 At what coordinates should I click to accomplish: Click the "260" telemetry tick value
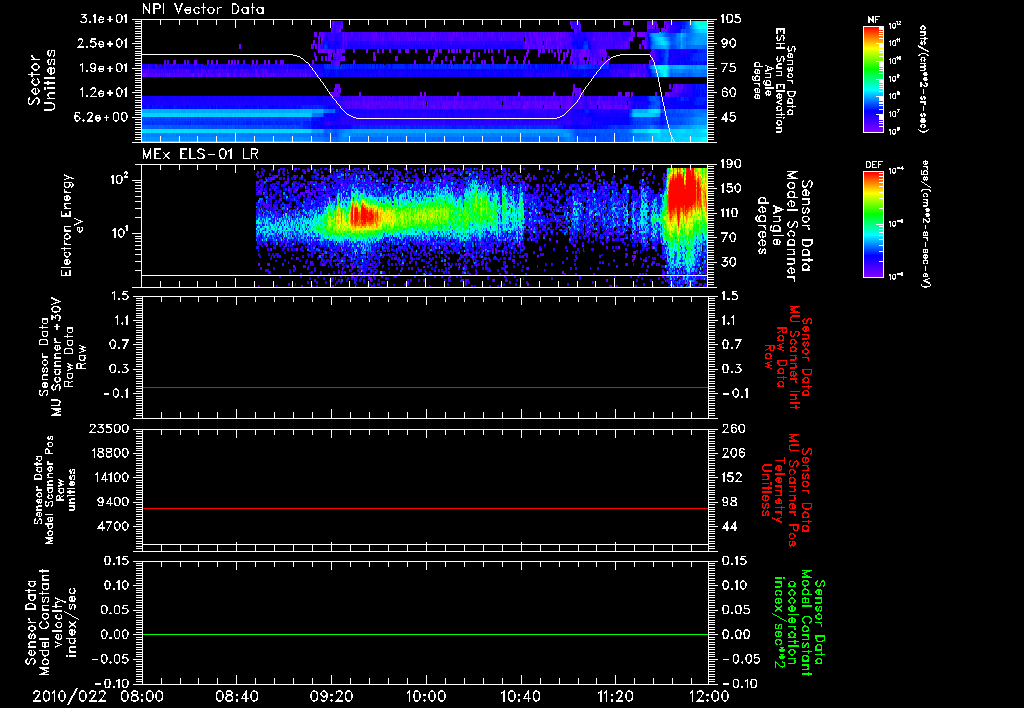pyautogui.click(x=731, y=429)
